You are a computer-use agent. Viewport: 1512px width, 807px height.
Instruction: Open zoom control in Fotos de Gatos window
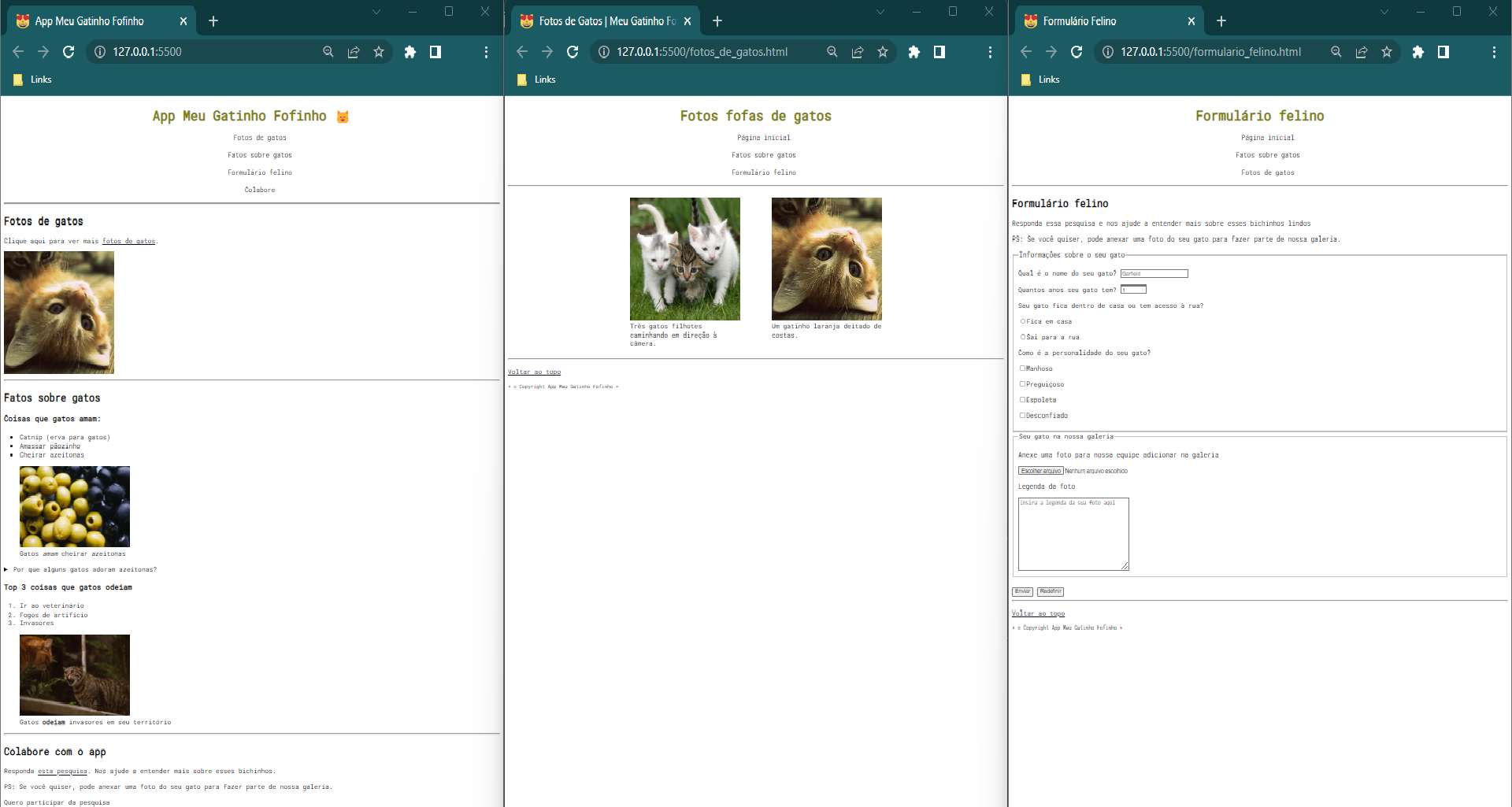click(832, 52)
